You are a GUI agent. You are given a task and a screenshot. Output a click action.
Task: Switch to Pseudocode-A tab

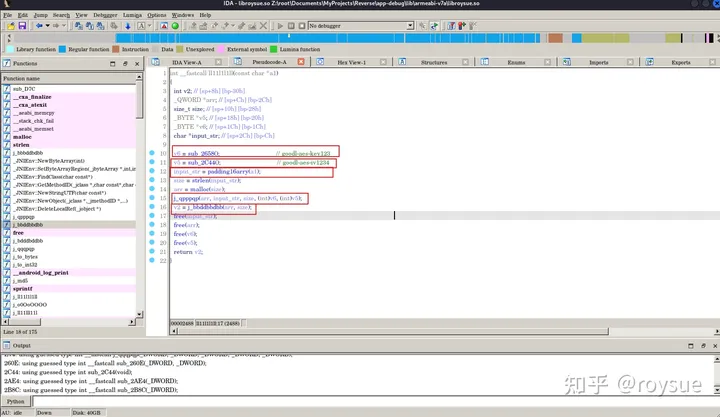[269, 62]
